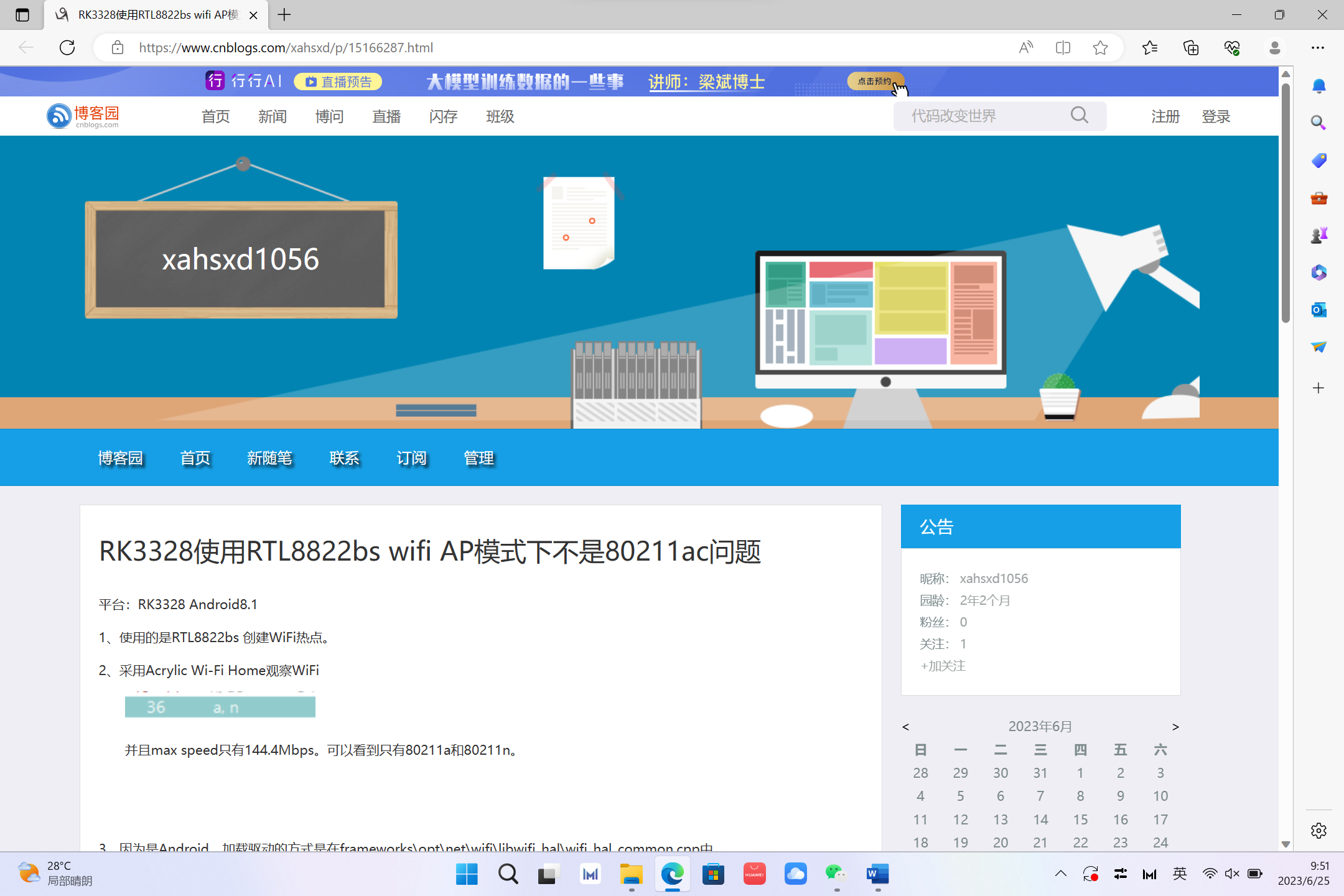The image size is (1344, 896).
Task: Go to next month in calendar
Action: coord(1175,727)
